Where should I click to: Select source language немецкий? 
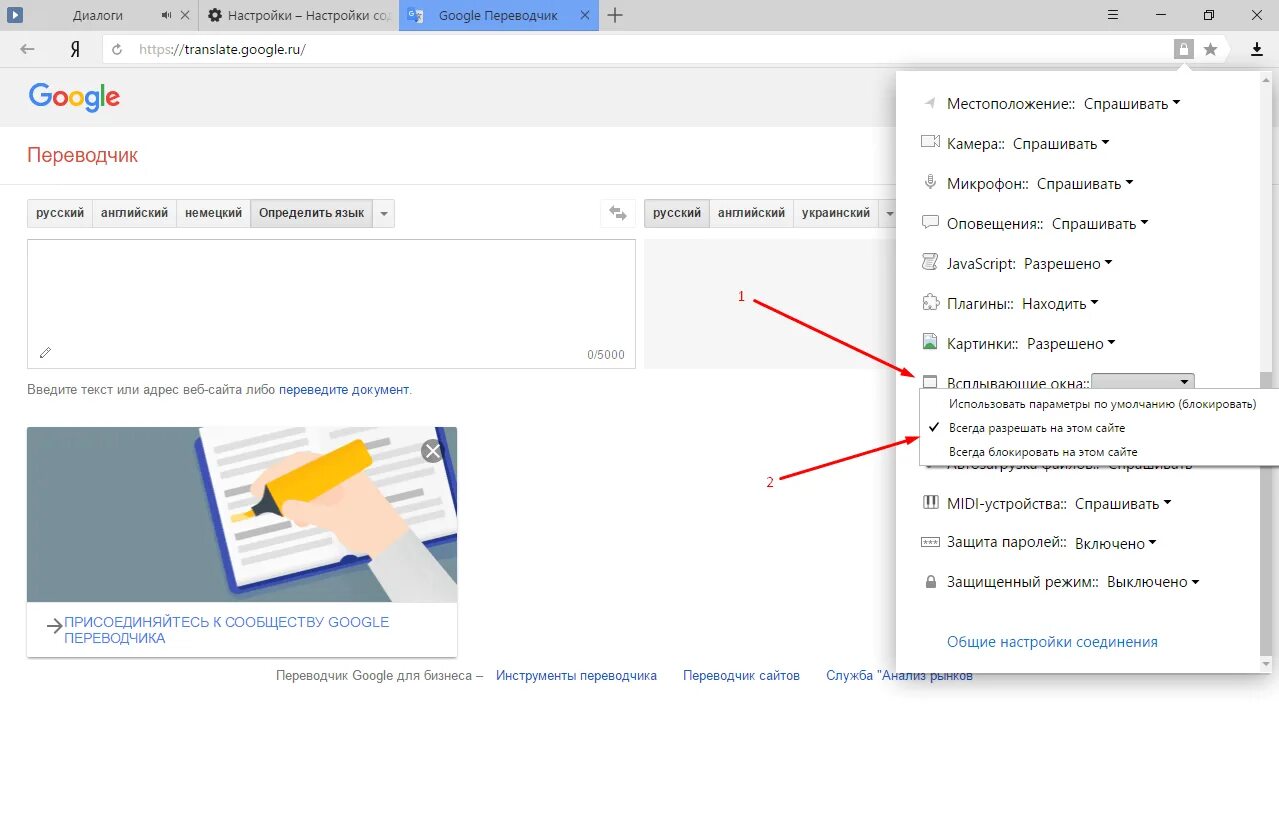213,213
